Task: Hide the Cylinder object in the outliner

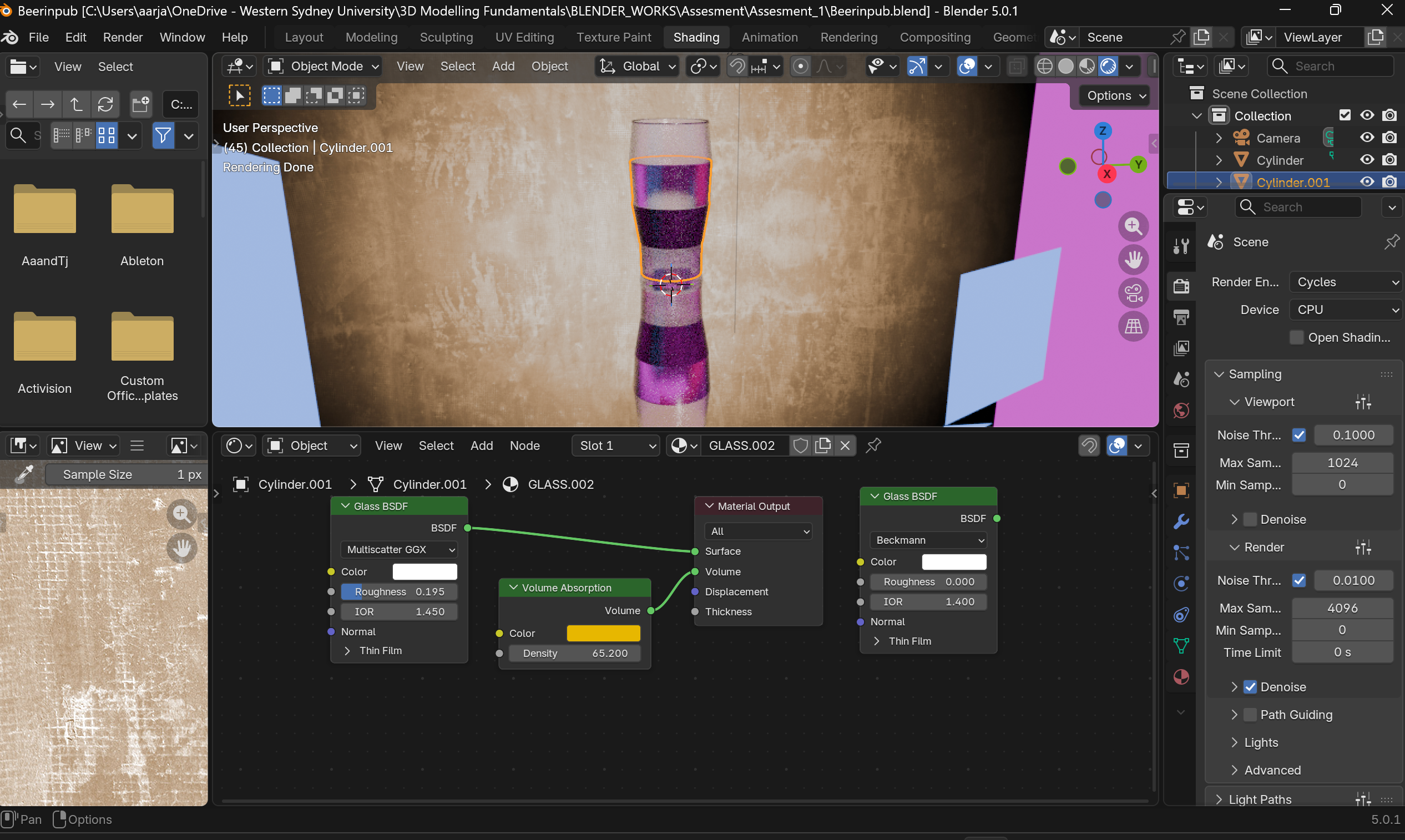Action: [1367, 160]
